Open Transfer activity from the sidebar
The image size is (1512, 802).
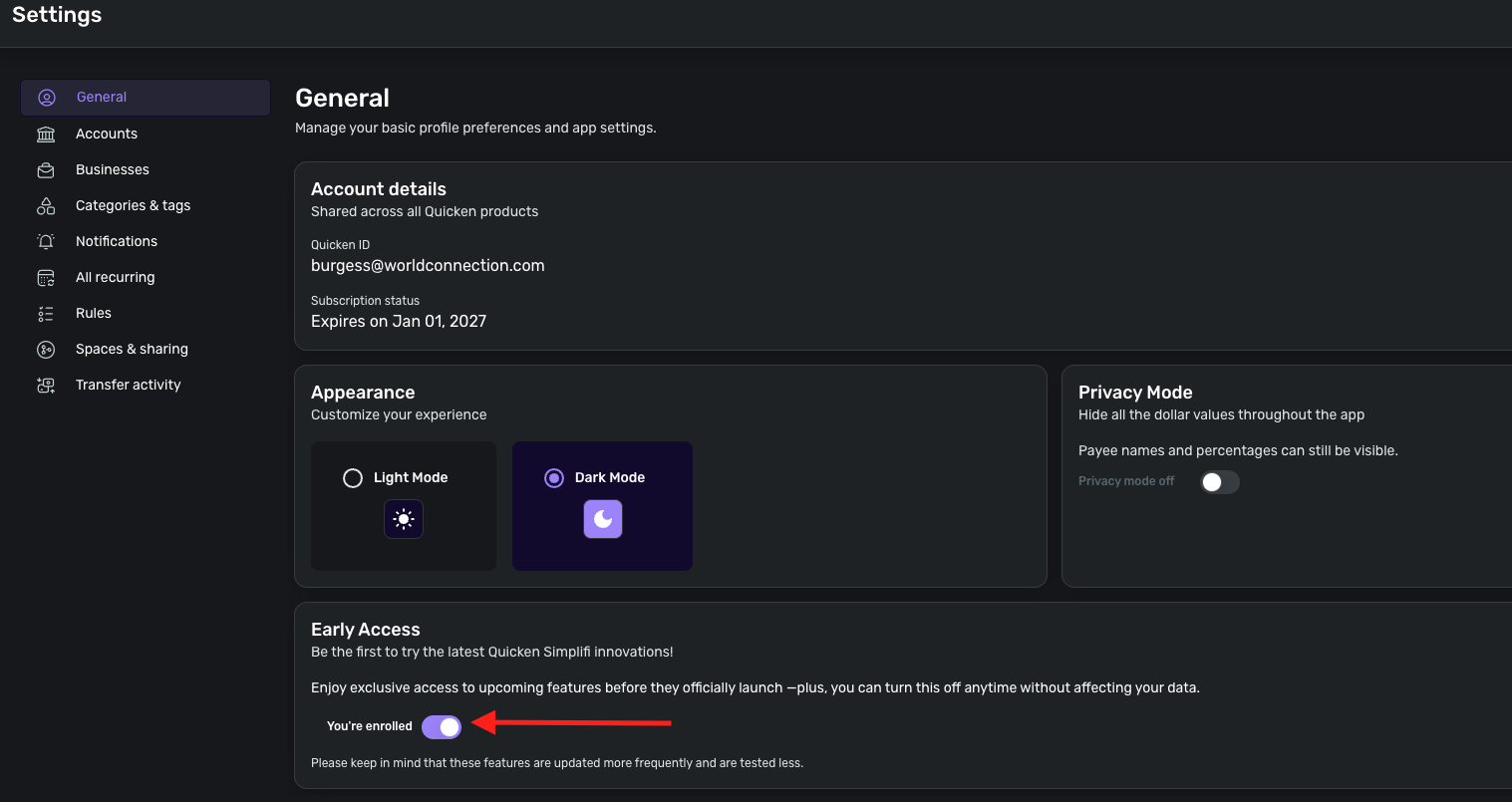pos(129,385)
